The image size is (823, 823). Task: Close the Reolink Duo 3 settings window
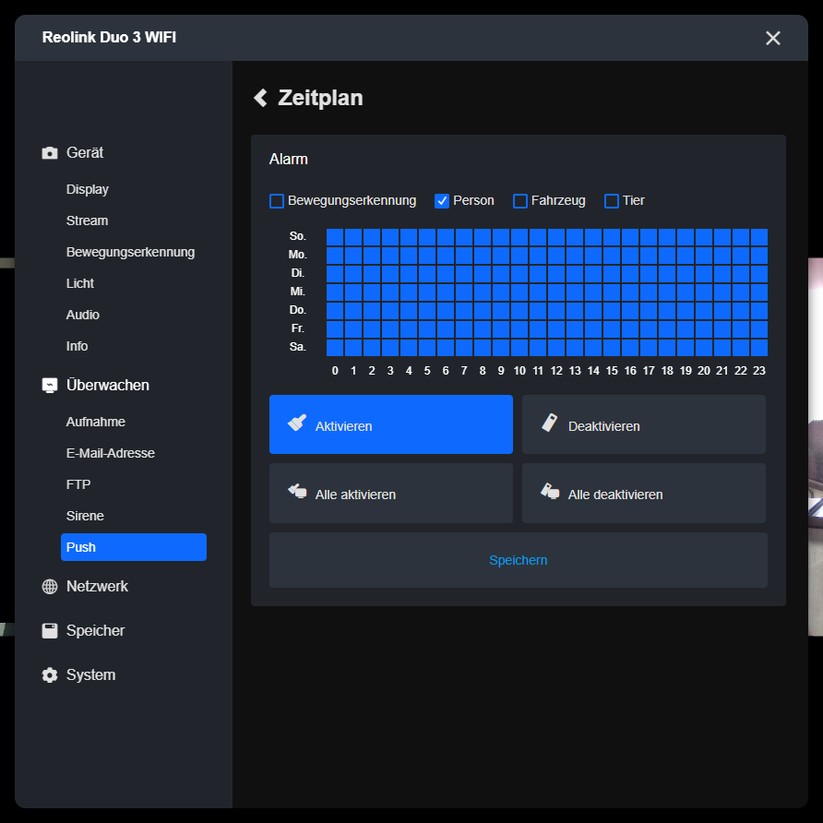pos(772,38)
